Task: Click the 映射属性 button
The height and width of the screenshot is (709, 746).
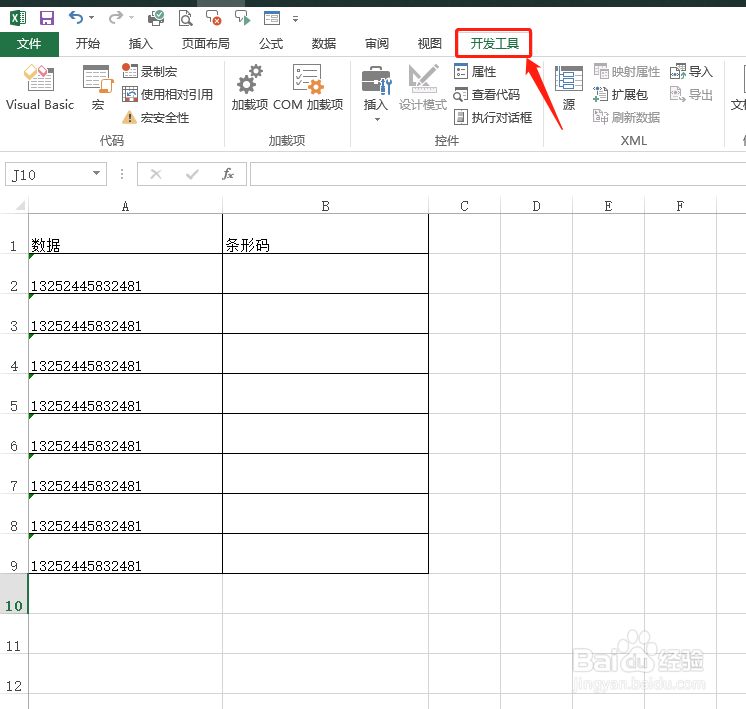Action: [x=627, y=71]
